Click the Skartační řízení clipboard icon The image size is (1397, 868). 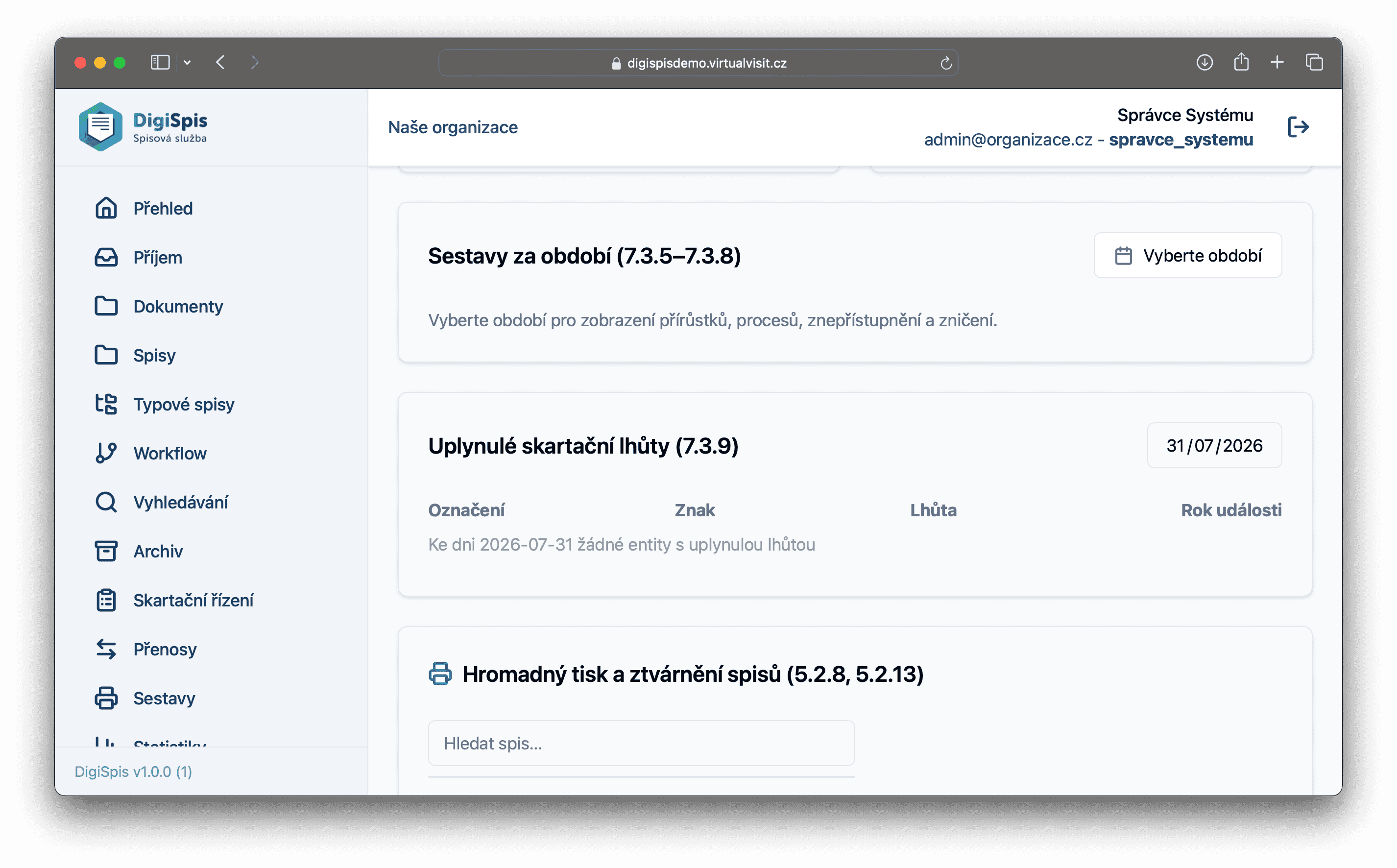click(x=106, y=600)
